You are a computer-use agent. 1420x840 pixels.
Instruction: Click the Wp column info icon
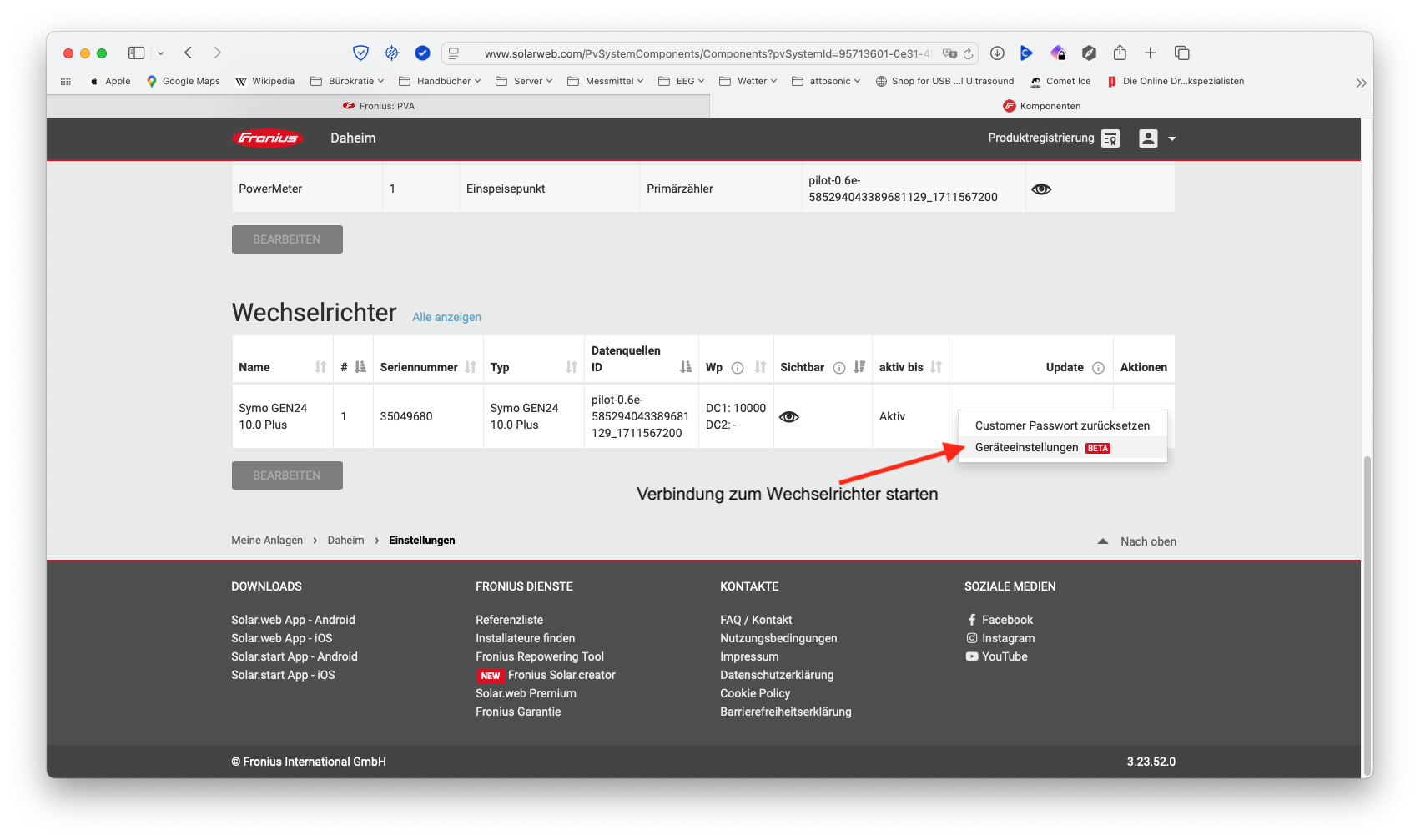click(738, 368)
